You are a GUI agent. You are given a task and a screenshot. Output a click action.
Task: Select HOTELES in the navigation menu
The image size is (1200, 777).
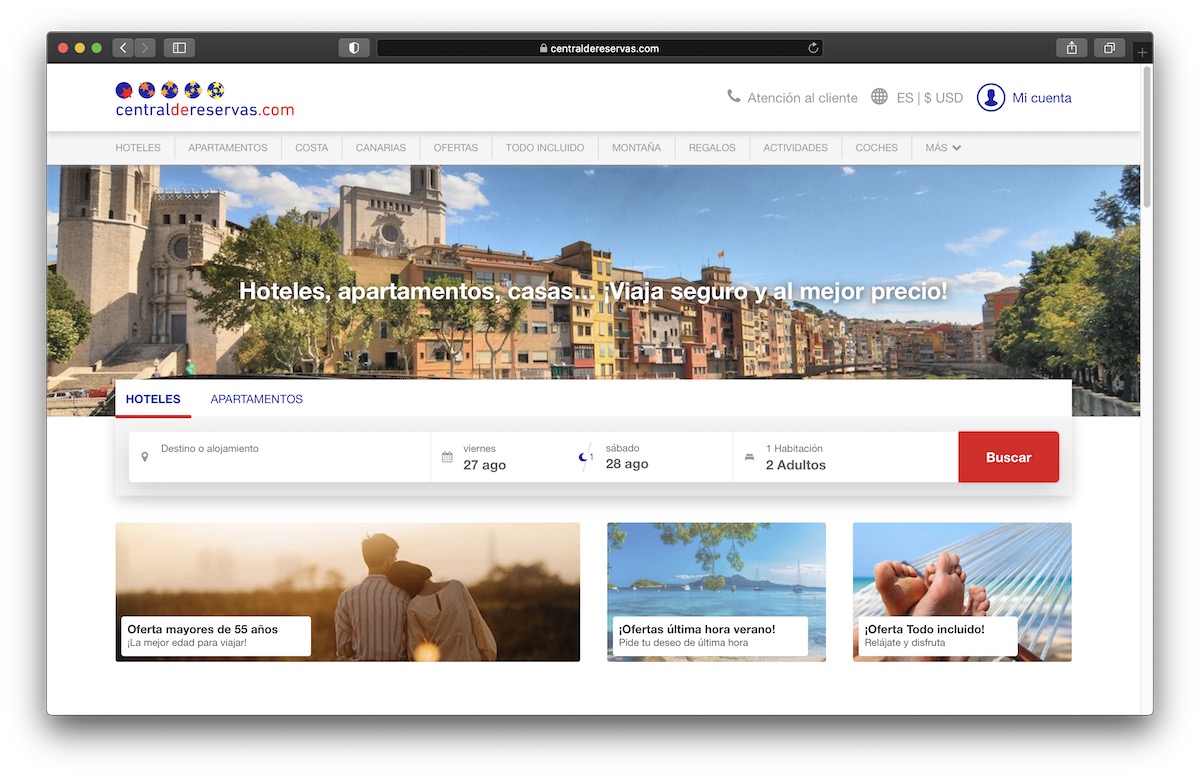coord(138,148)
